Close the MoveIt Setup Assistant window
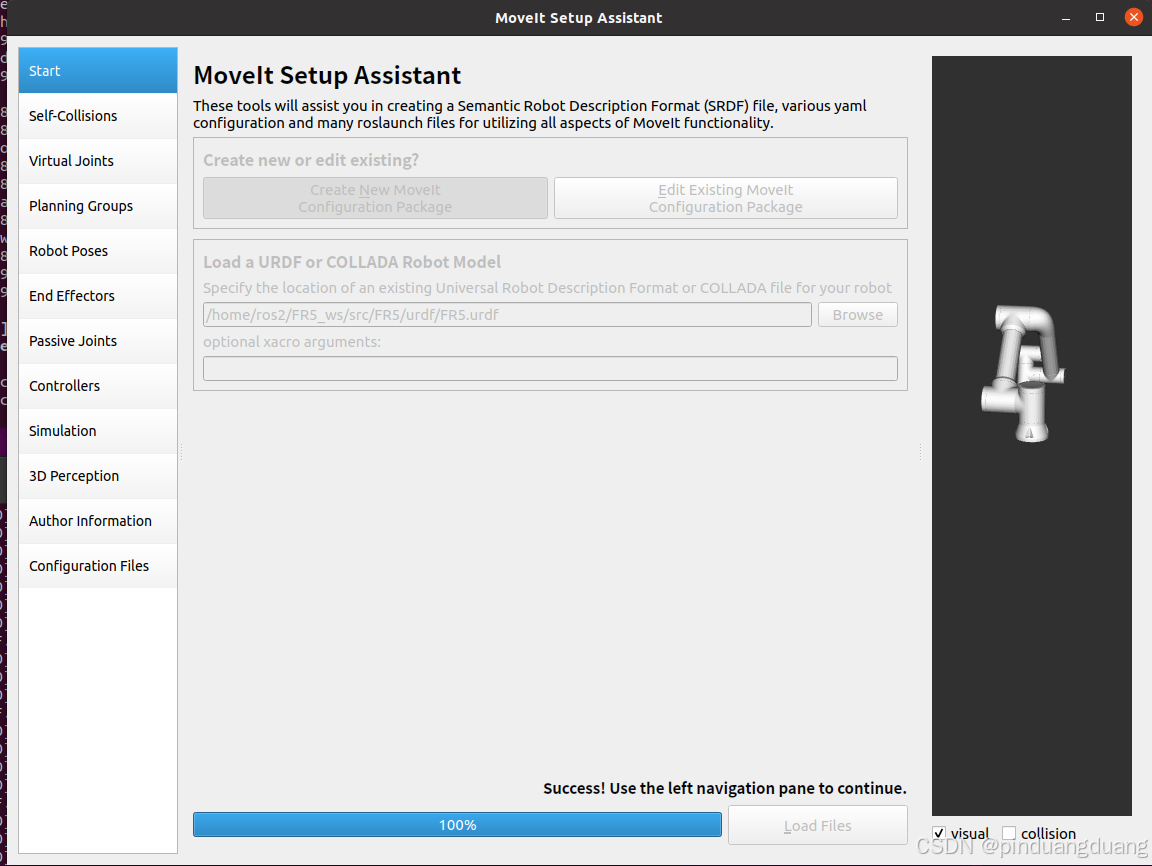This screenshot has height=866, width=1152. [1134, 18]
